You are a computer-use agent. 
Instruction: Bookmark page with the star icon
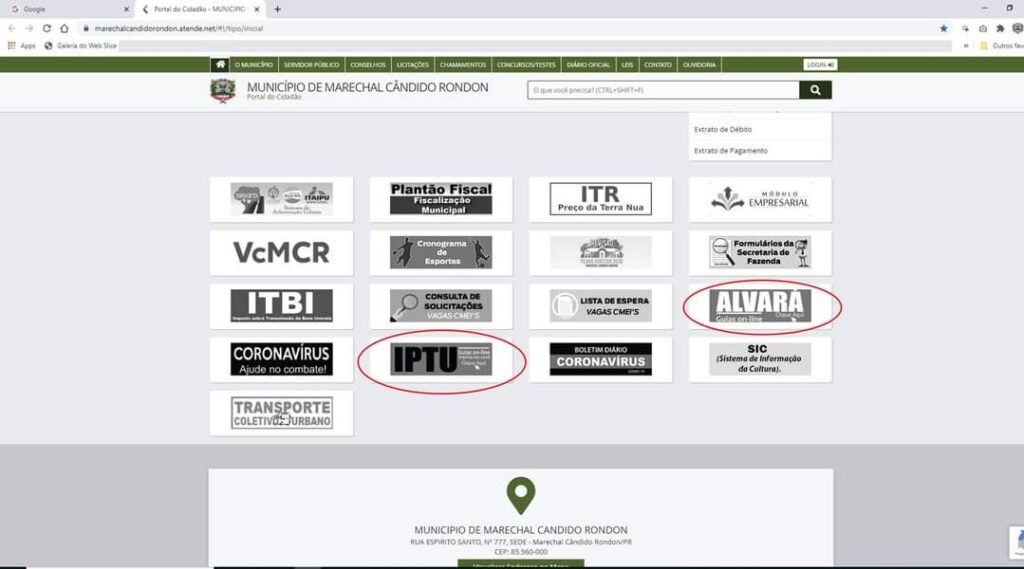943,28
